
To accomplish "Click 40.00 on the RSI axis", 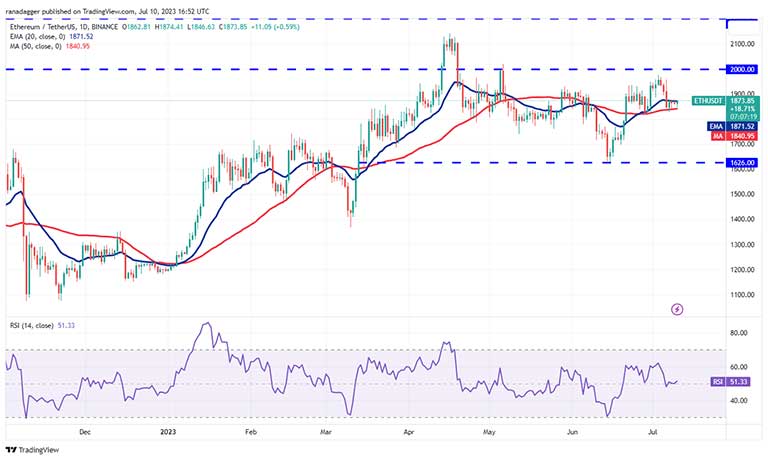I will click(739, 400).
